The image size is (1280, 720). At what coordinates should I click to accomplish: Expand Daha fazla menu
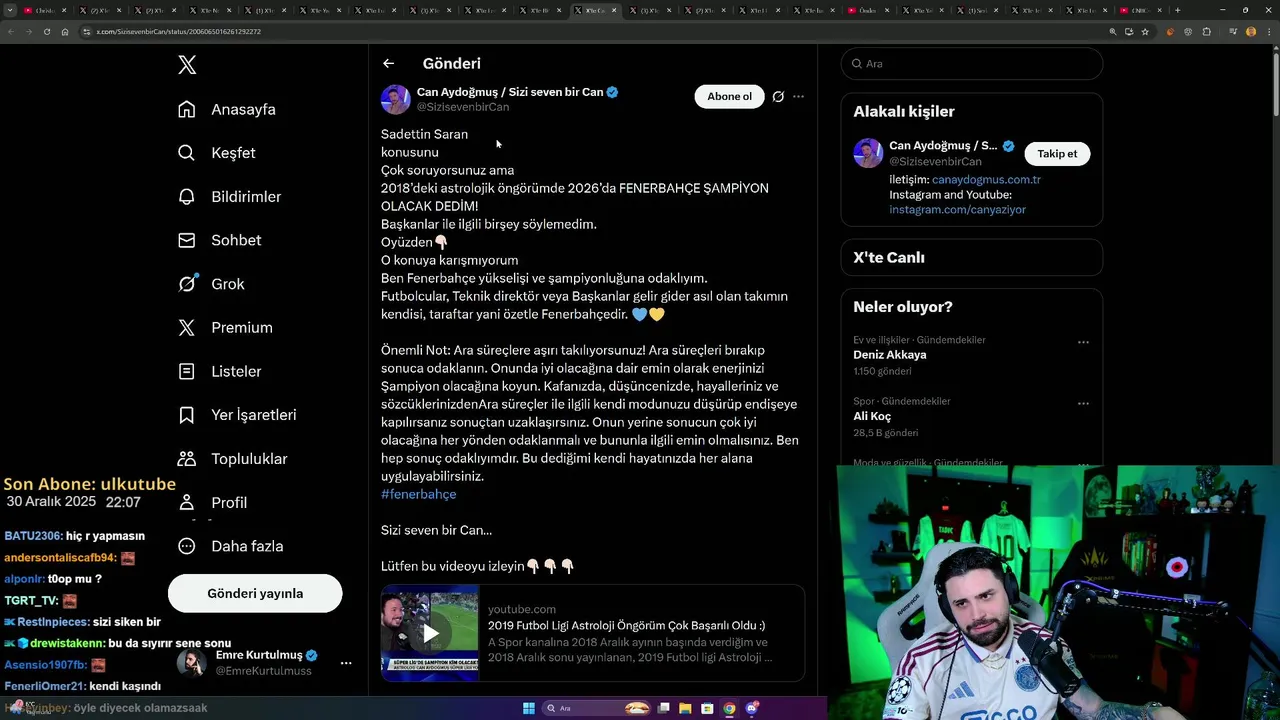[x=231, y=546]
